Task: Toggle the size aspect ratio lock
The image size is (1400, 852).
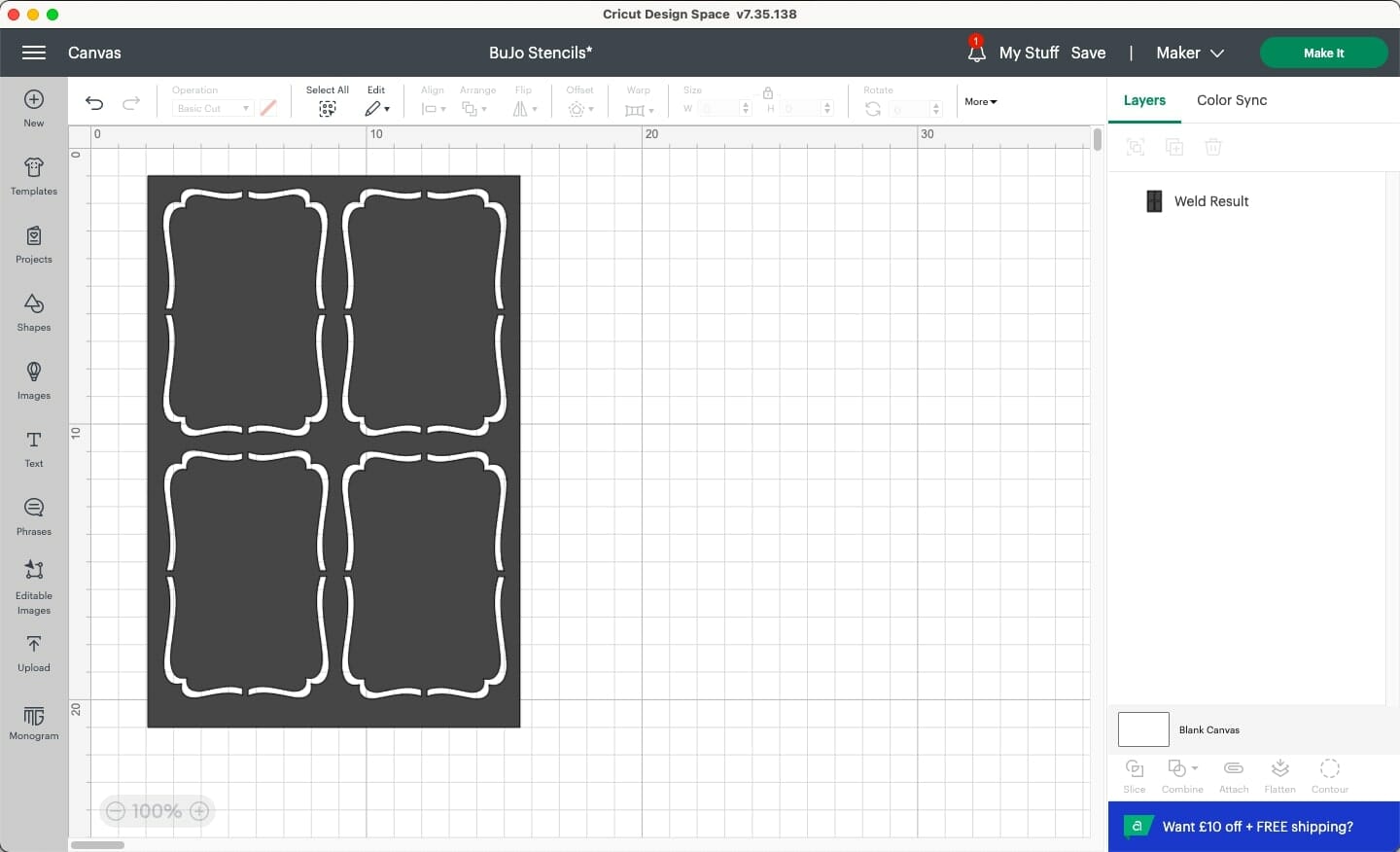Action: pyautogui.click(x=768, y=93)
